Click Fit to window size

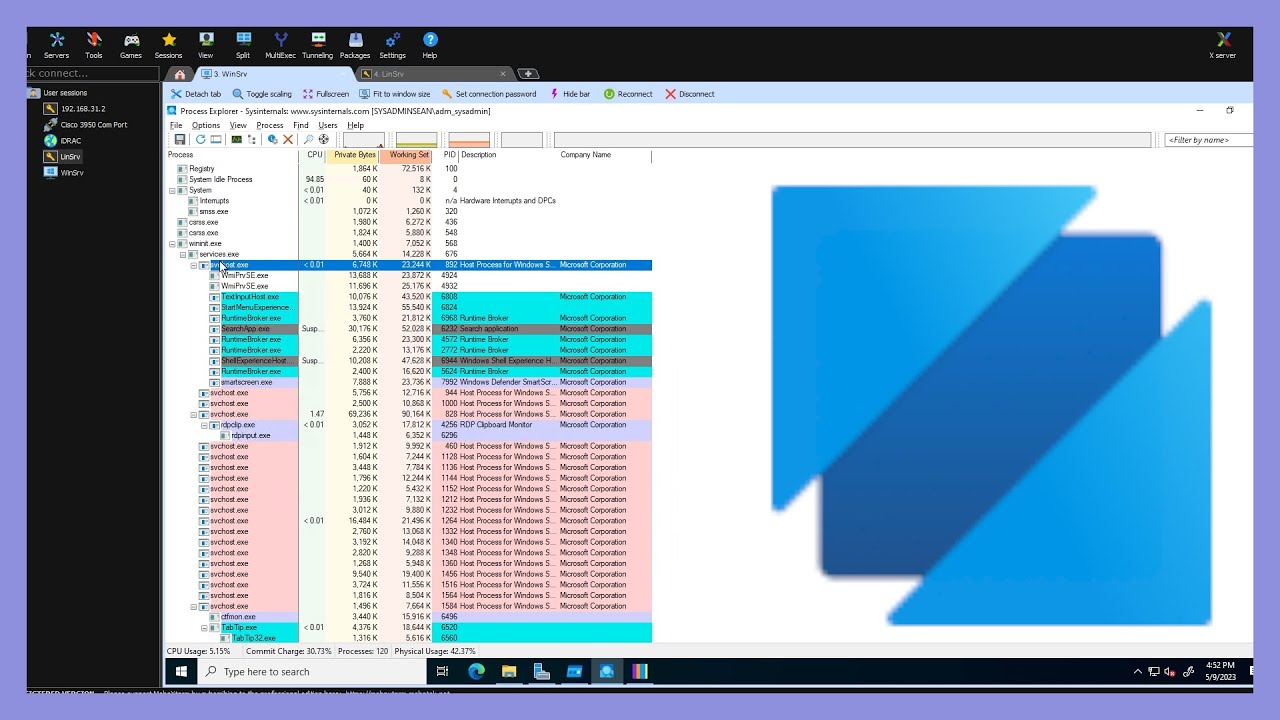[394, 94]
